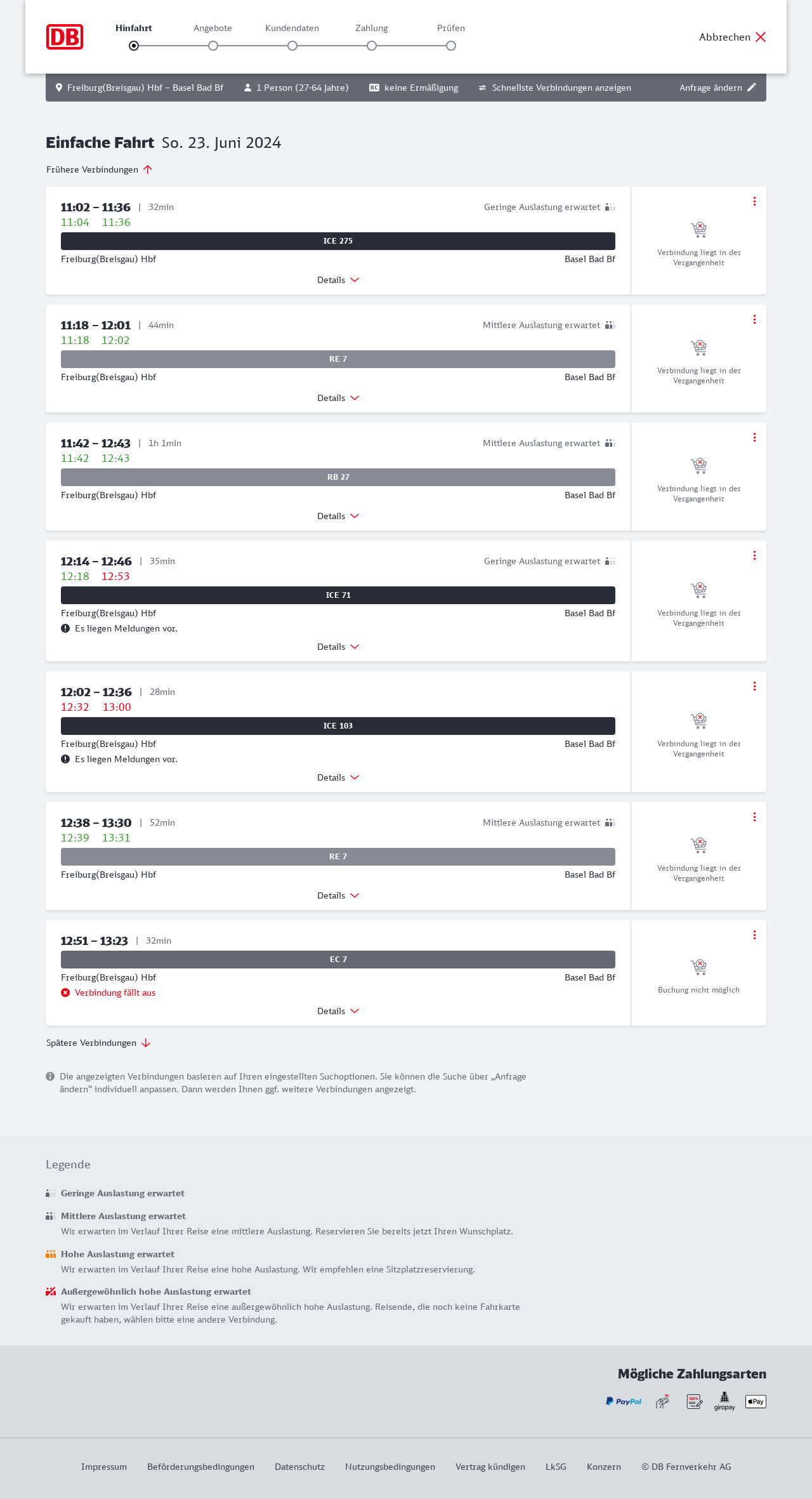Screen dimensions: 812x1499
Task: Show earlier connections via Frühere Verbindungen
Action: tap(99, 169)
